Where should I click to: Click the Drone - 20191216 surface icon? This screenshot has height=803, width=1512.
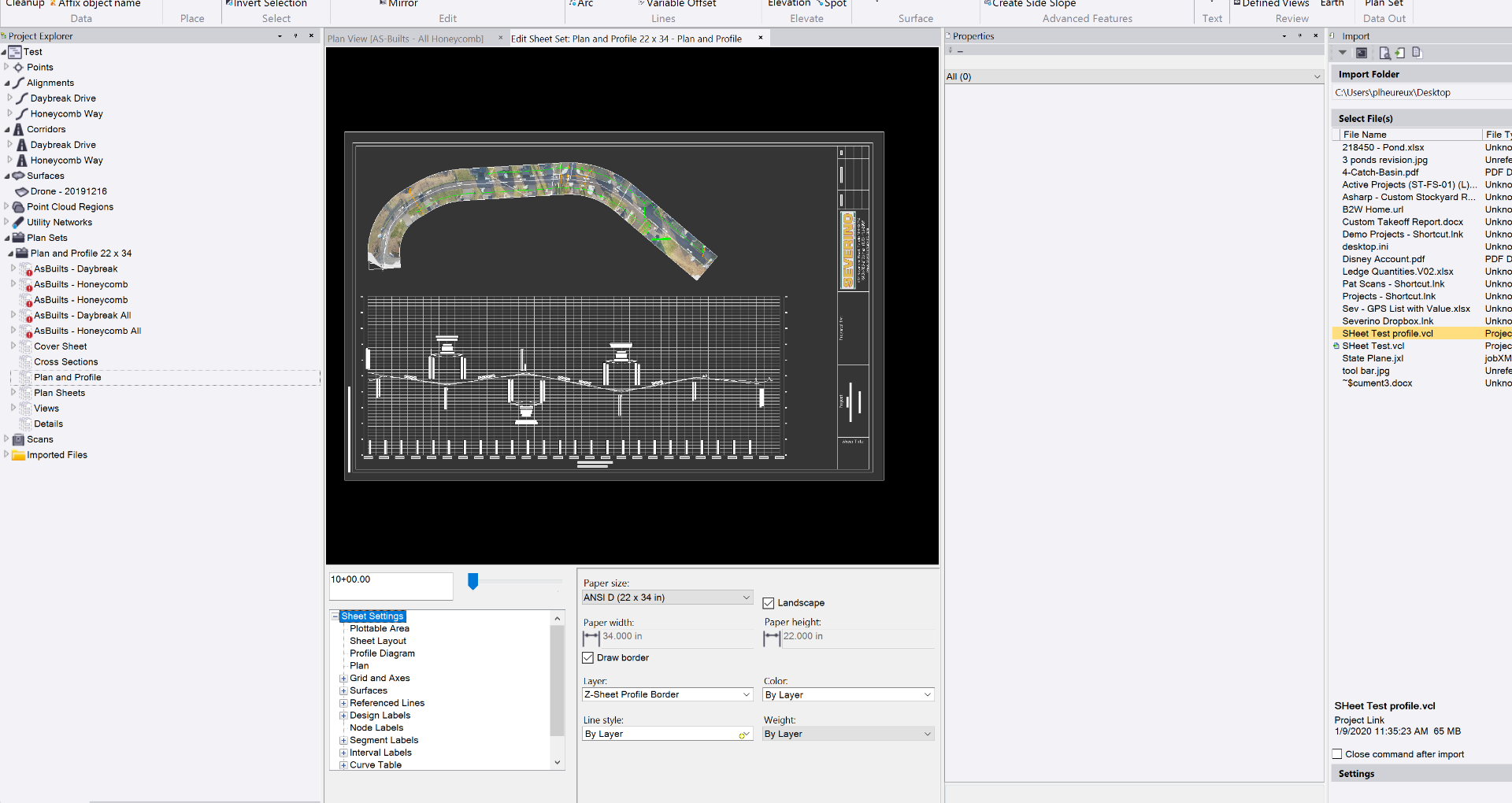(x=22, y=191)
